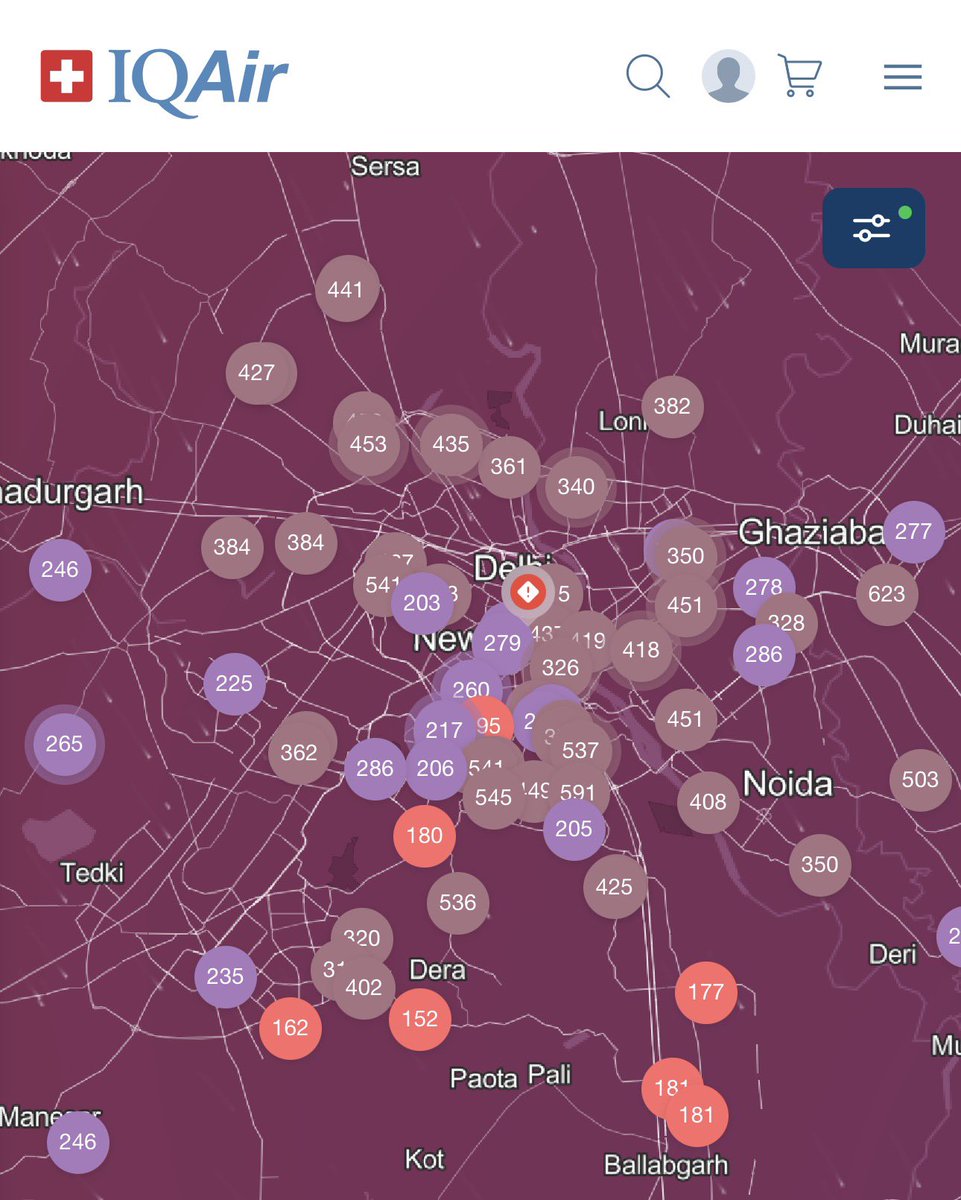Select the 362 air quality marker
The width and height of the screenshot is (961, 1200).
299,753
